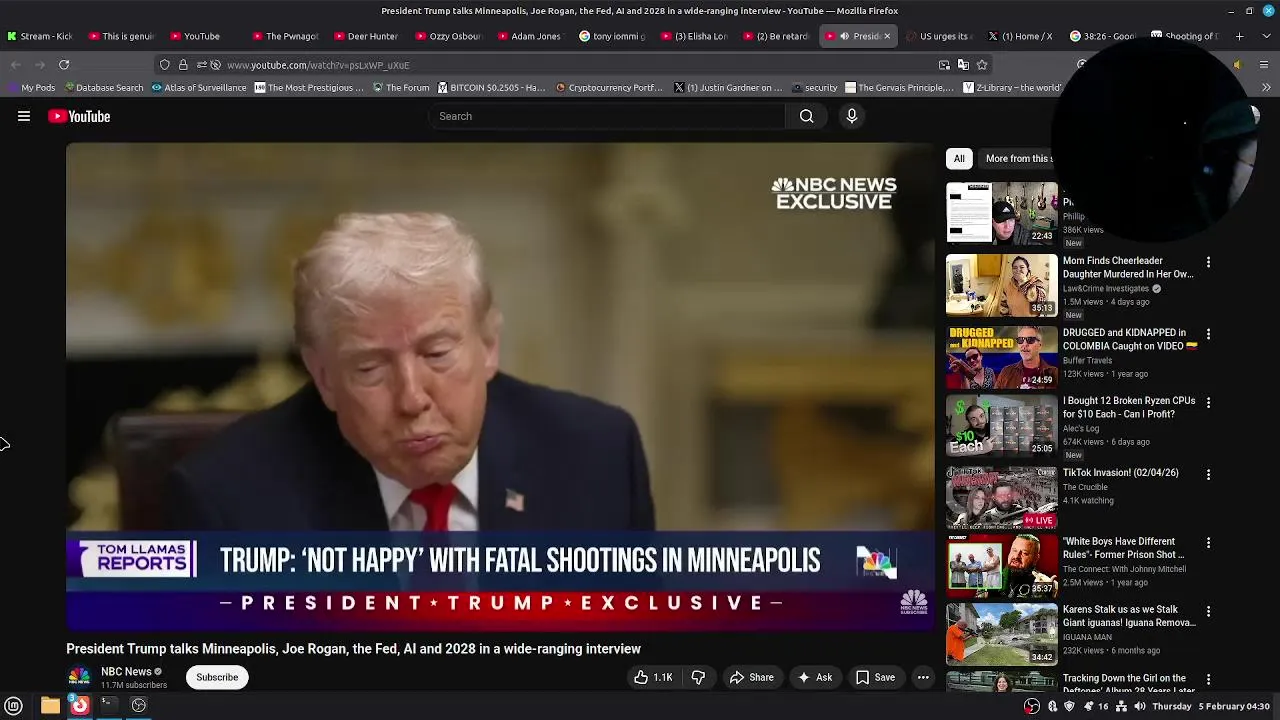
Task: Open the file manager folder in taskbar
Action: pos(50,706)
